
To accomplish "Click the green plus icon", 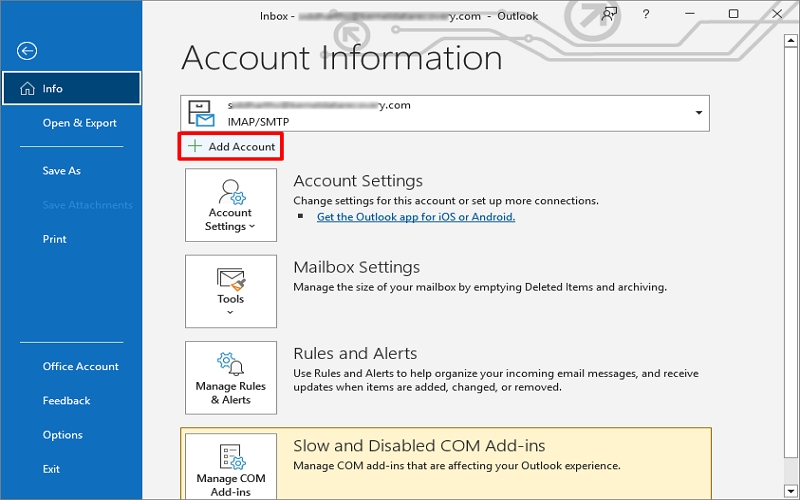I will (x=194, y=146).
